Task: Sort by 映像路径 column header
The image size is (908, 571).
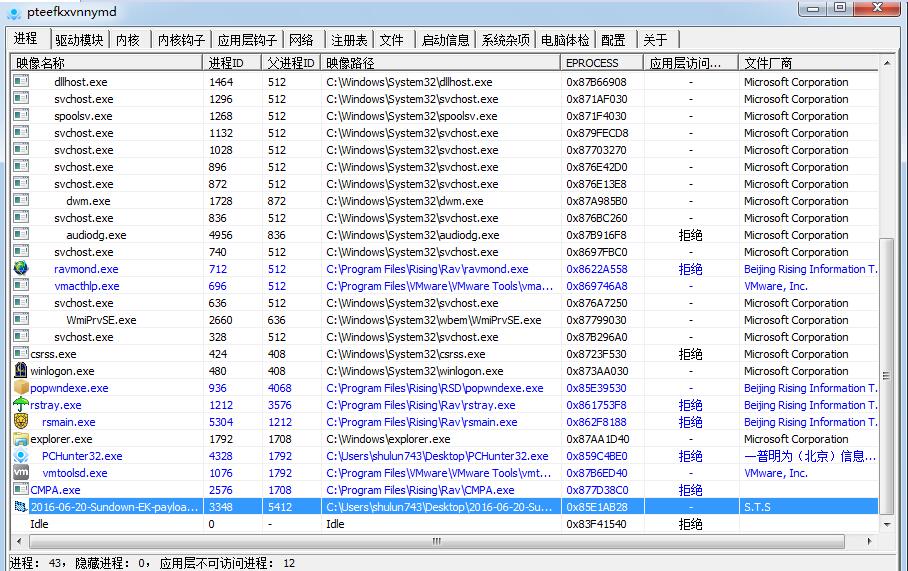Action: coord(440,63)
